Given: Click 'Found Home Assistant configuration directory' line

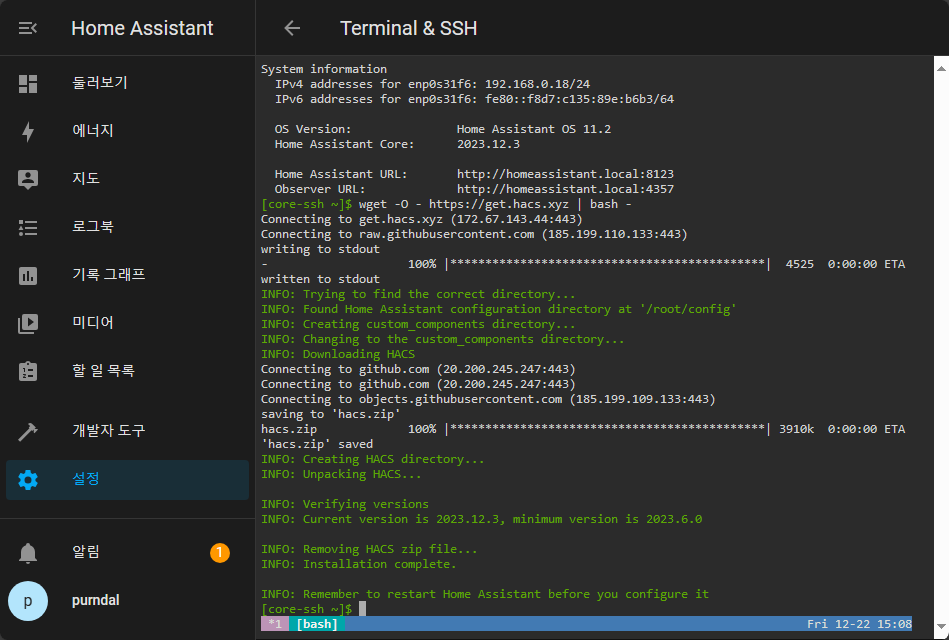Looking at the screenshot, I should pyautogui.click(x=499, y=309).
